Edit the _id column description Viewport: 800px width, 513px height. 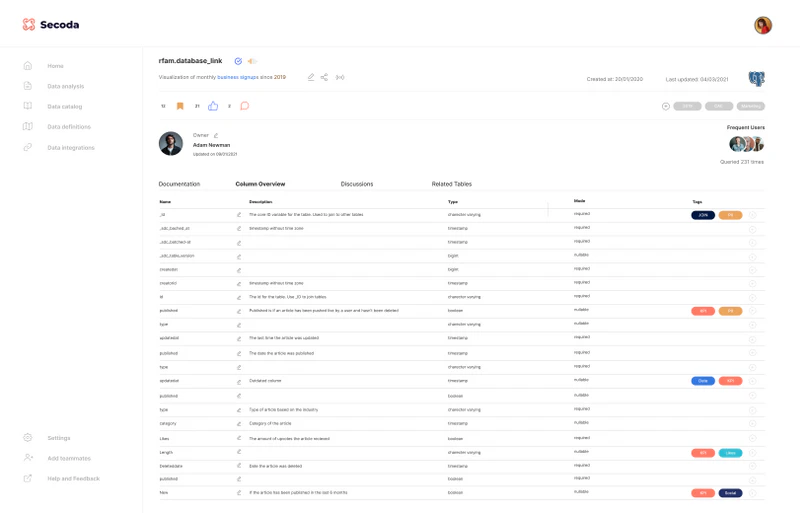239,215
